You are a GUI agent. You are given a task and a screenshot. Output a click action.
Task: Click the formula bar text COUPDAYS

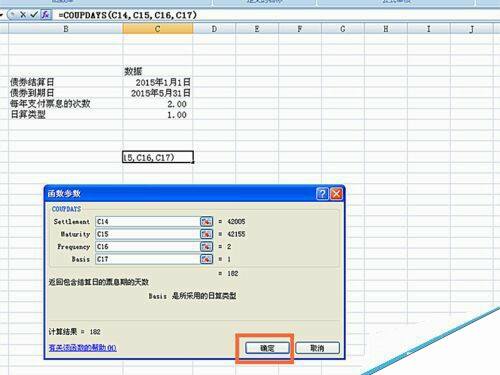pos(85,15)
